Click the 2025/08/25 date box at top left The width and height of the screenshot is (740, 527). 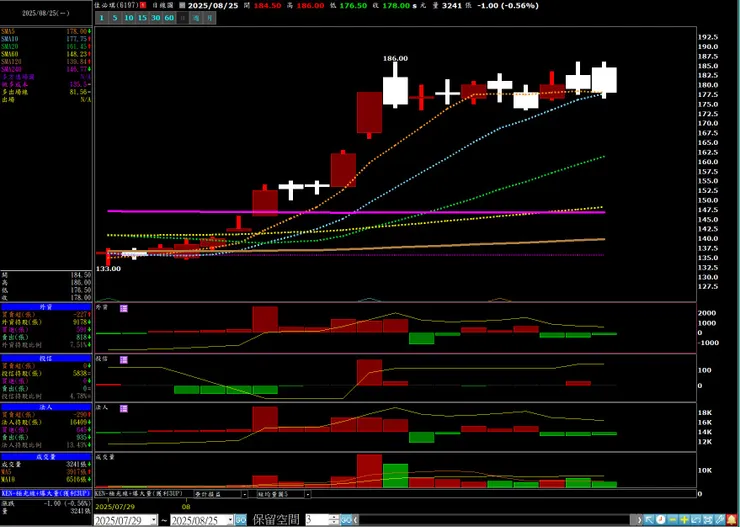[46, 13]
